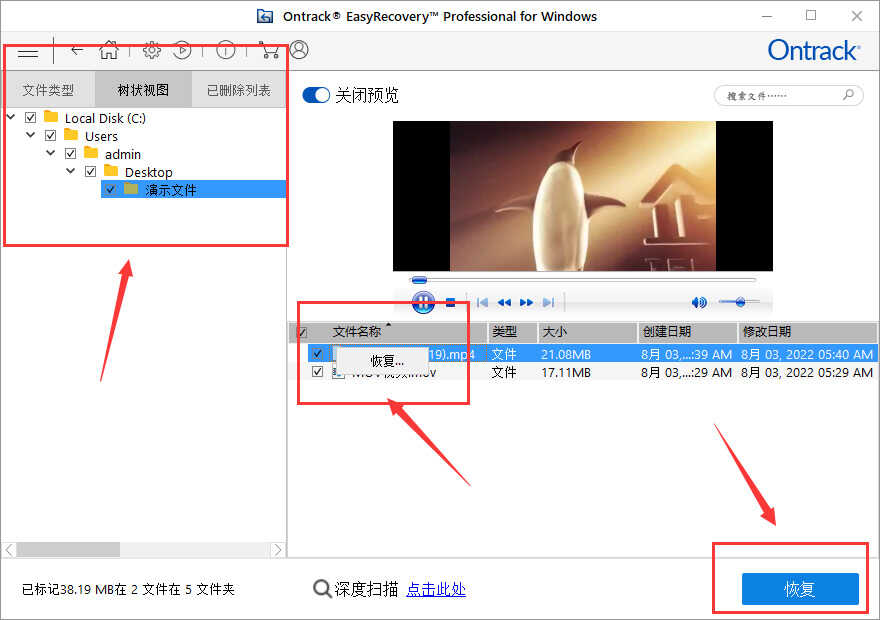Collapse the Desktop folder node
Screen dimensions: 880x620
(71, 172)
